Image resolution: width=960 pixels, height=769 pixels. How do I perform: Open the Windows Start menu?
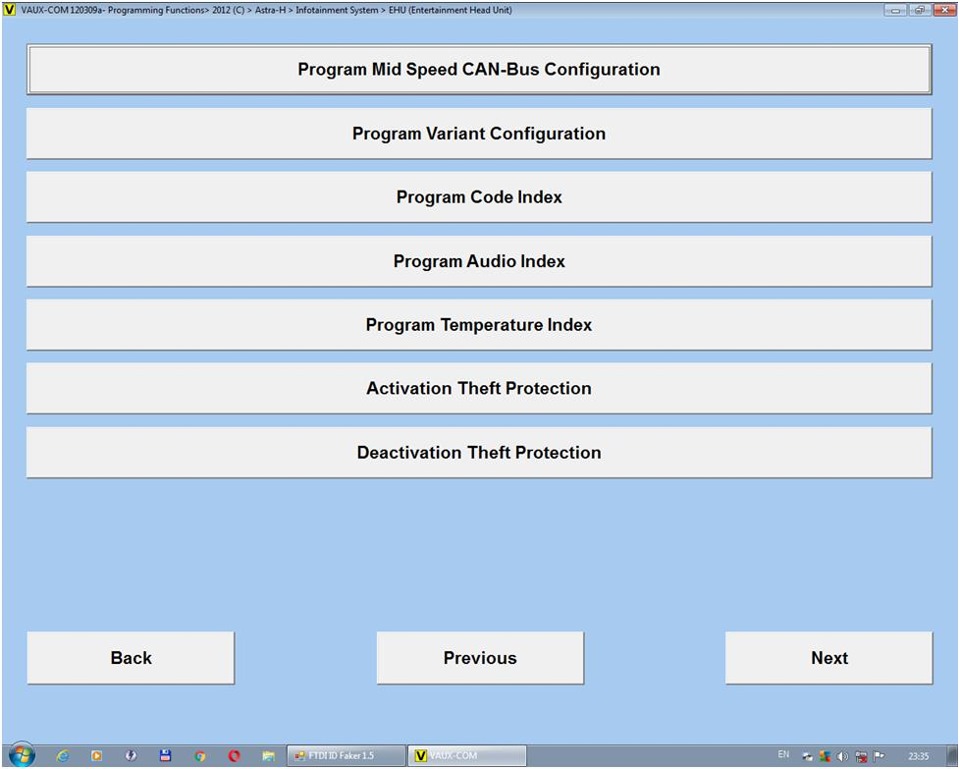click(x=22, y=756)
